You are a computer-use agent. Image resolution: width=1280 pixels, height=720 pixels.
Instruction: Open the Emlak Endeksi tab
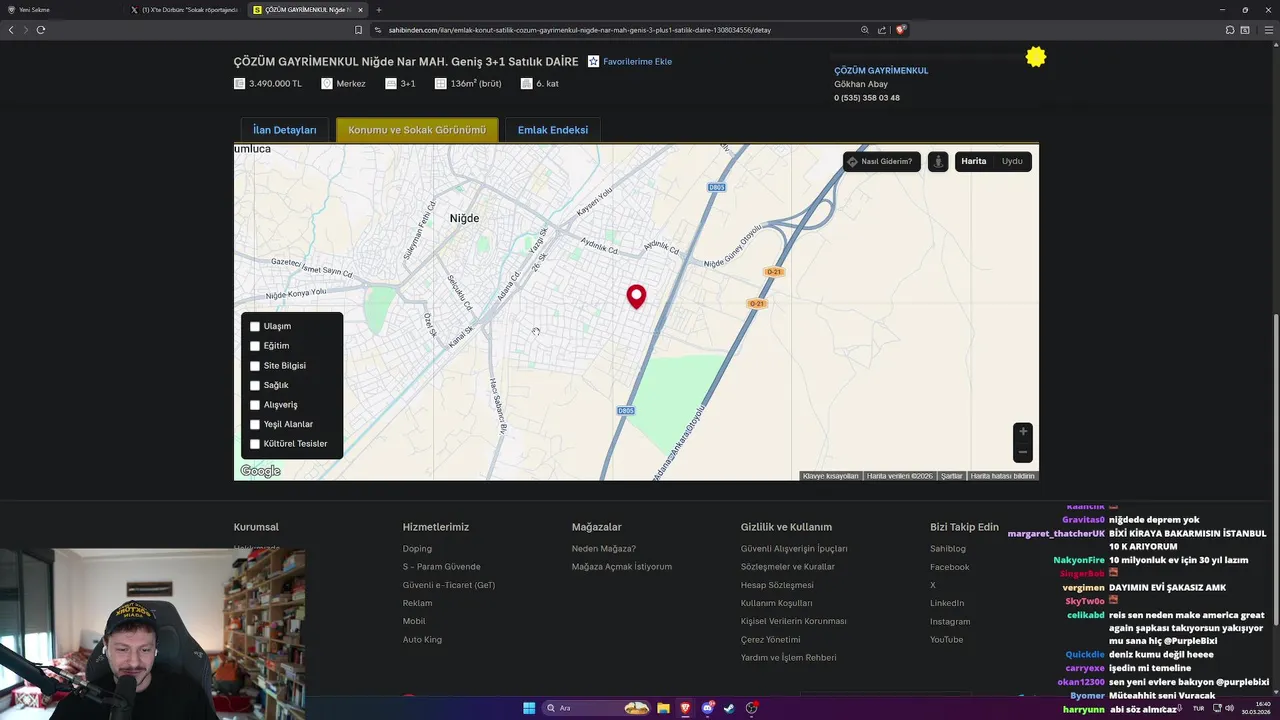[553, 130]
